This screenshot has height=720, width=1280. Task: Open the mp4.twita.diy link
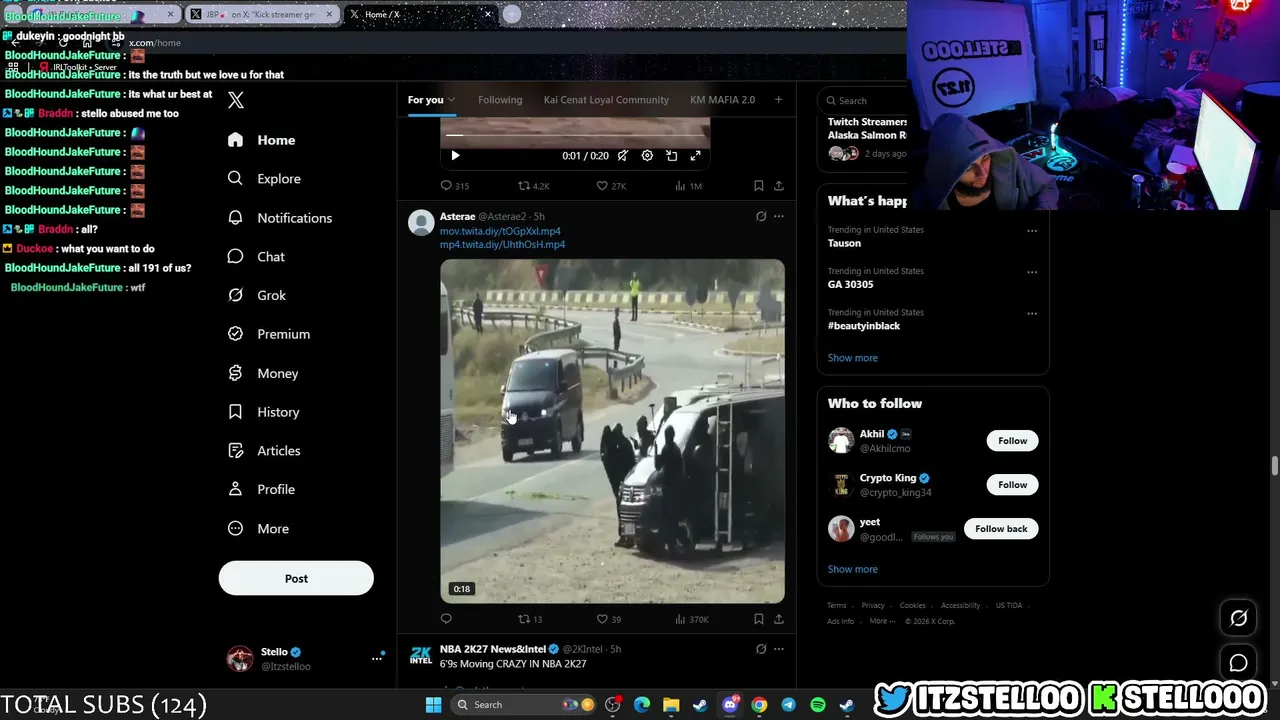click(502, 244)
